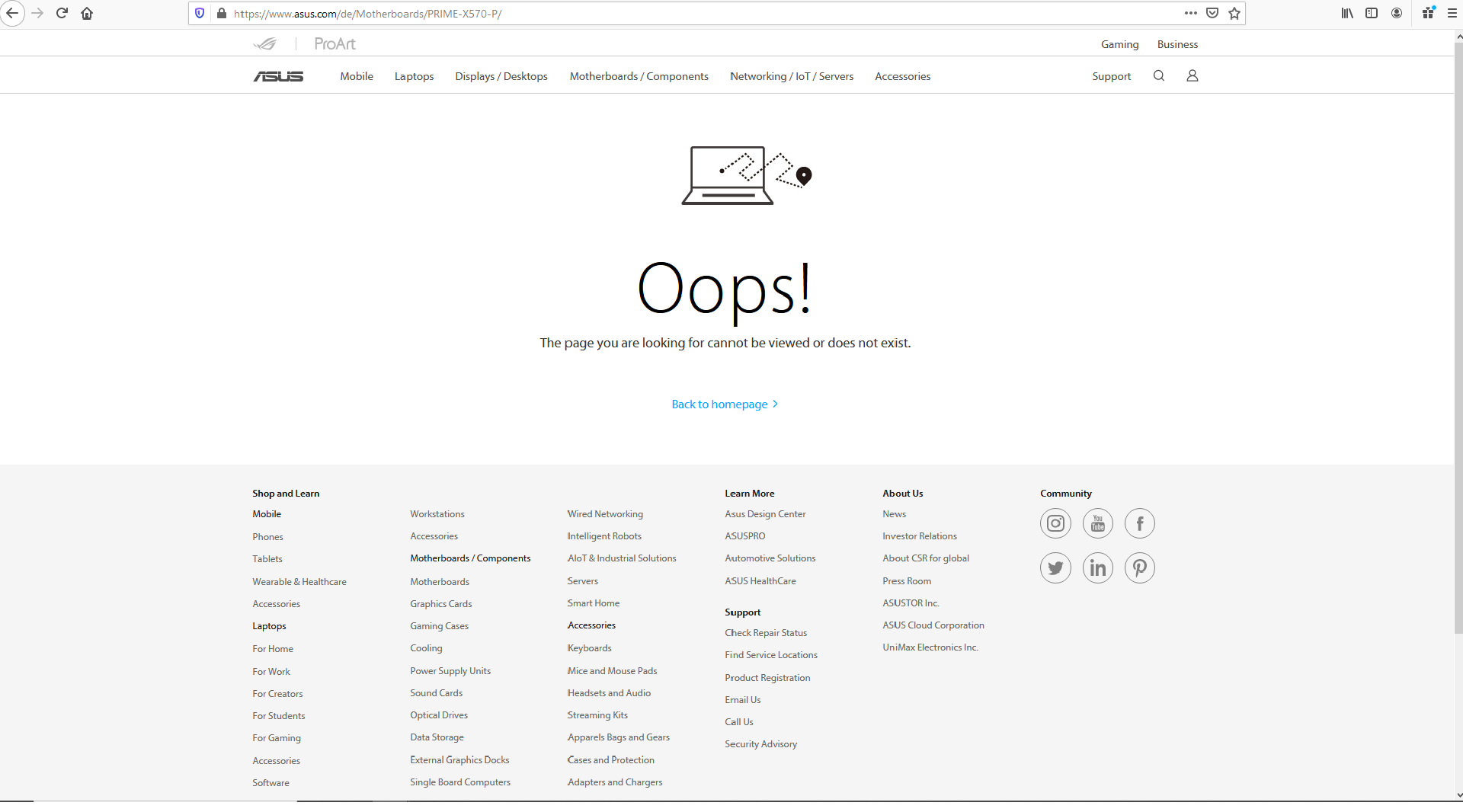
Task: Open the tracking protection shield icon
Action: tap(200, 13)
